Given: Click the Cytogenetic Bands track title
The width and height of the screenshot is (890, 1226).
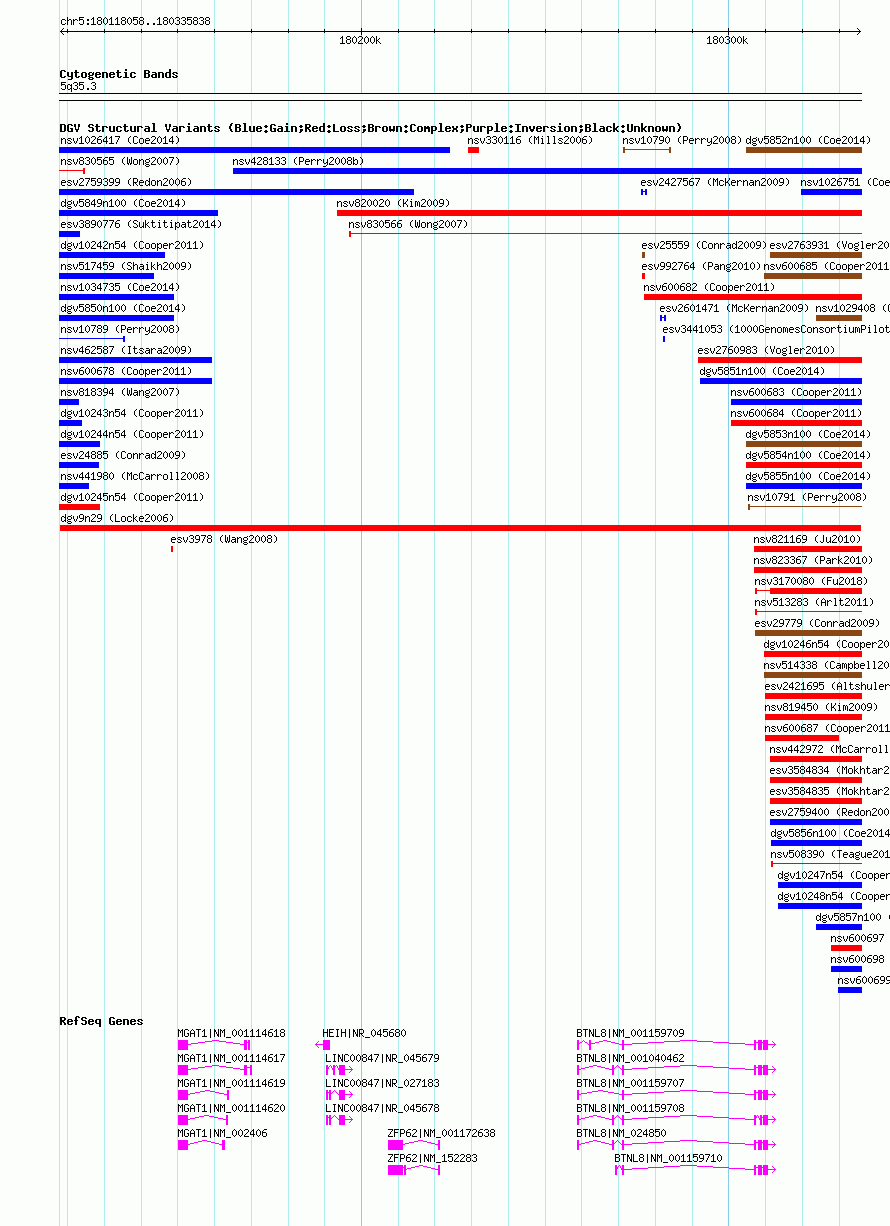Looking at the screenshot, I should [119, 74].
